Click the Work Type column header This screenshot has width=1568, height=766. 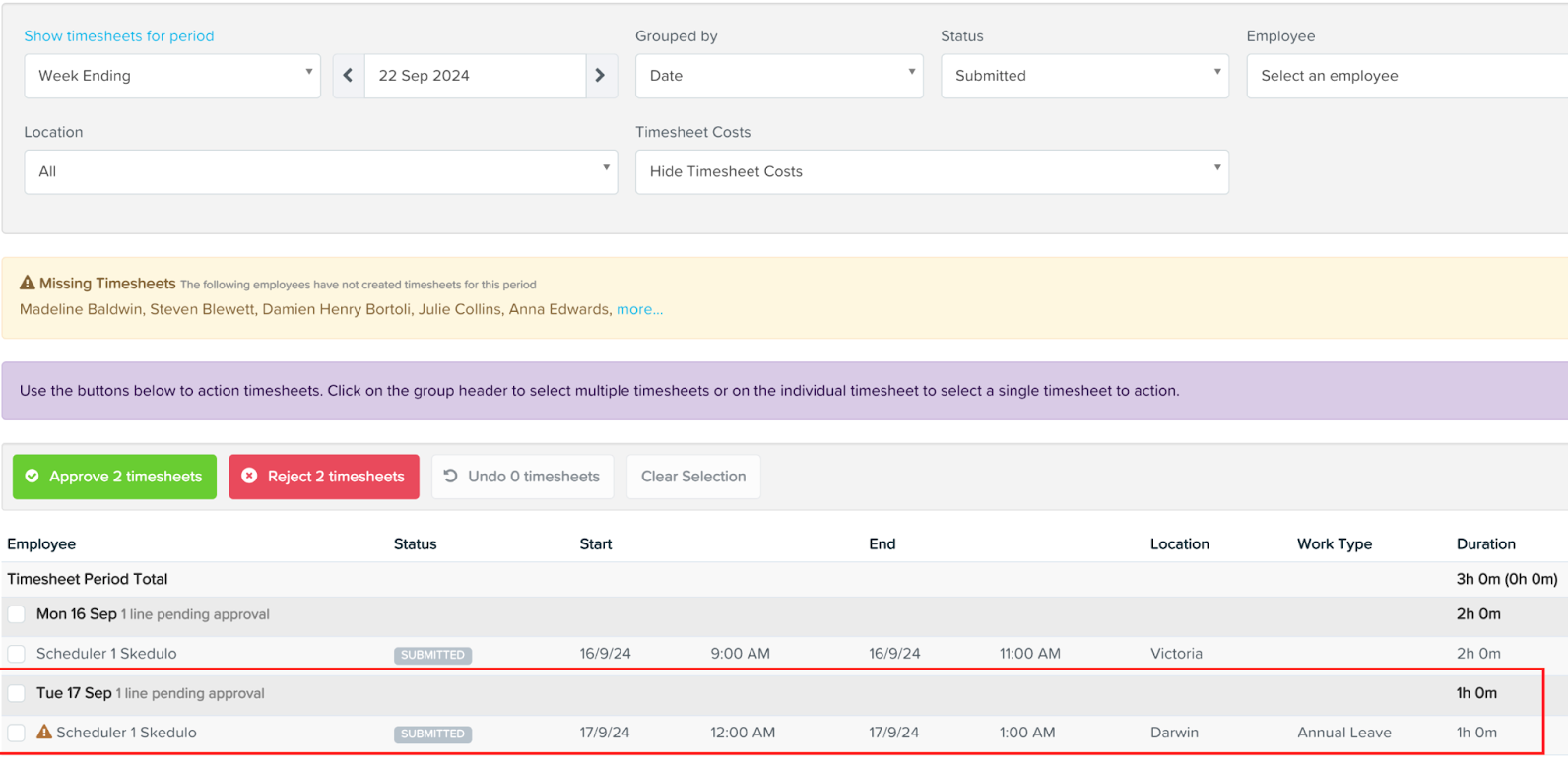[1334, 543]
